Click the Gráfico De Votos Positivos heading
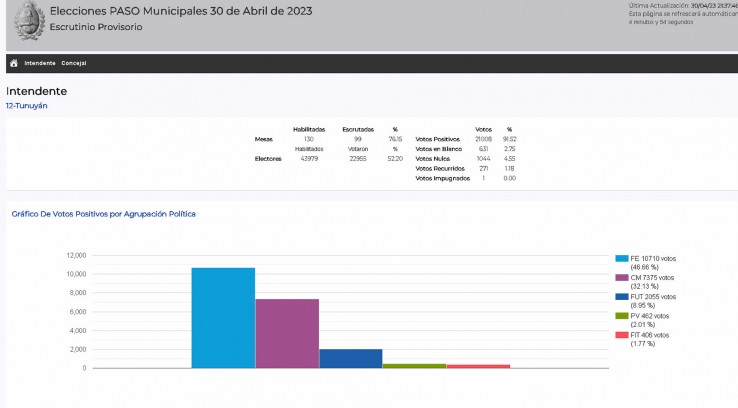738x408 pixels. click(103, 214)
